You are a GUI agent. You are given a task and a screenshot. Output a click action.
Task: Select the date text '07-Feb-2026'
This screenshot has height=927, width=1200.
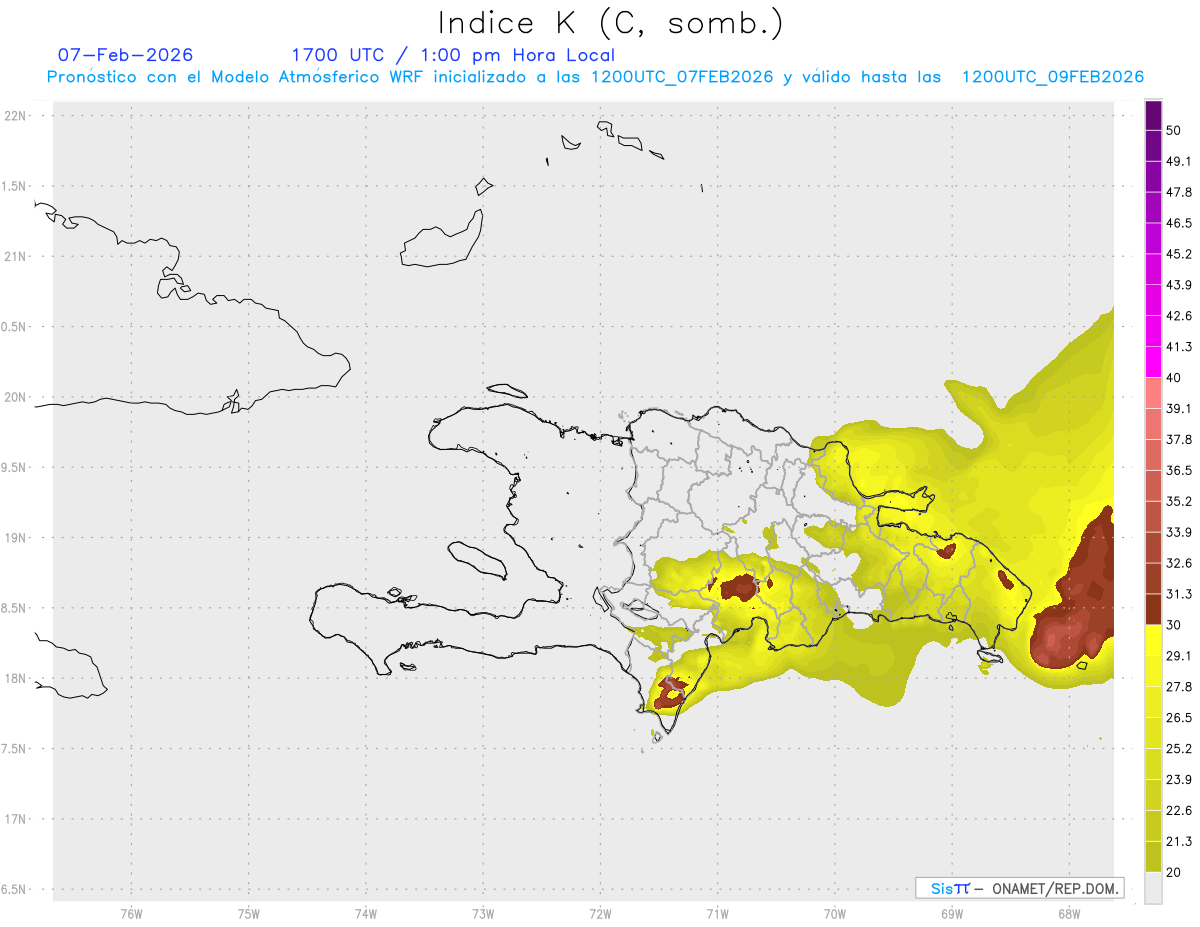(125, 55)
